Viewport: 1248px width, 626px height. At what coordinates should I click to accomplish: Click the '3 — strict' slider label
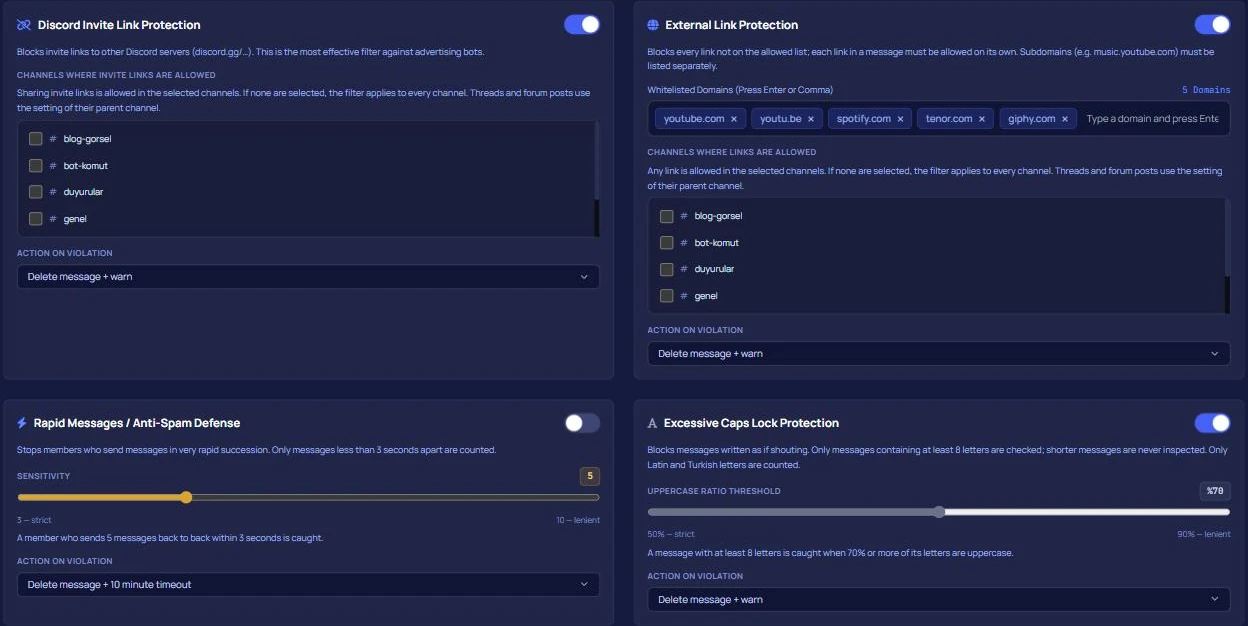click(34, 520)
